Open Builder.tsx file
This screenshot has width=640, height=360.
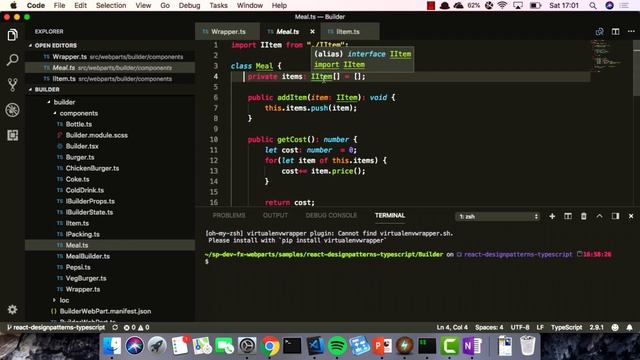82,146
